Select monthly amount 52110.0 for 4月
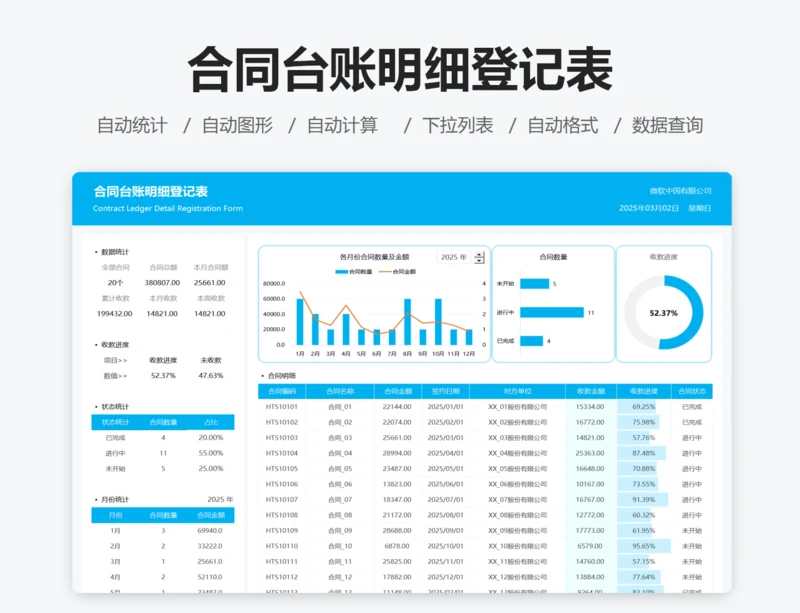Image resolution: width=800 pixels, height=613 pixels. point(210,577)
